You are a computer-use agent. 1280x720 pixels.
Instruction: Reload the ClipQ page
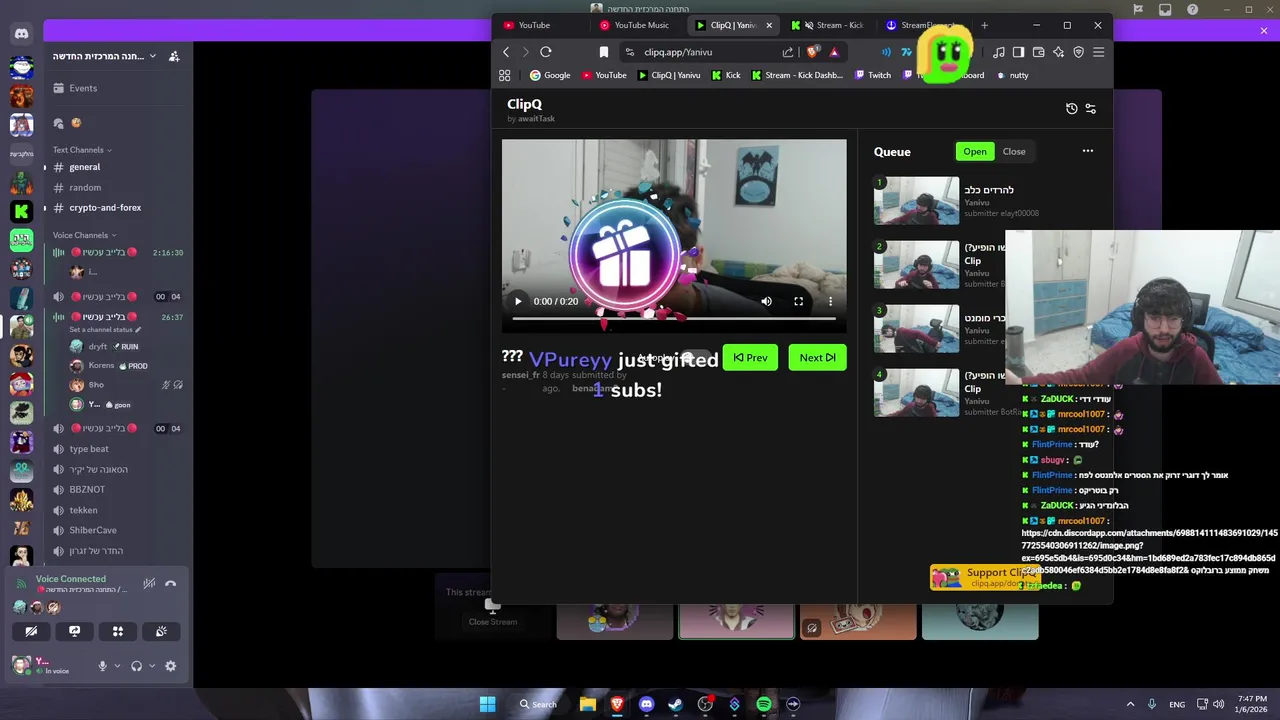[x=546, y=52]
